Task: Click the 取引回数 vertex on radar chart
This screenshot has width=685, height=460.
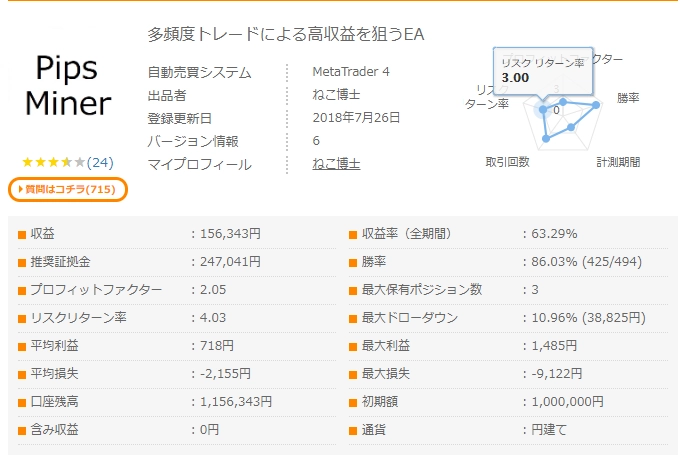Action: pyautogui.click(x=545, y=138)
